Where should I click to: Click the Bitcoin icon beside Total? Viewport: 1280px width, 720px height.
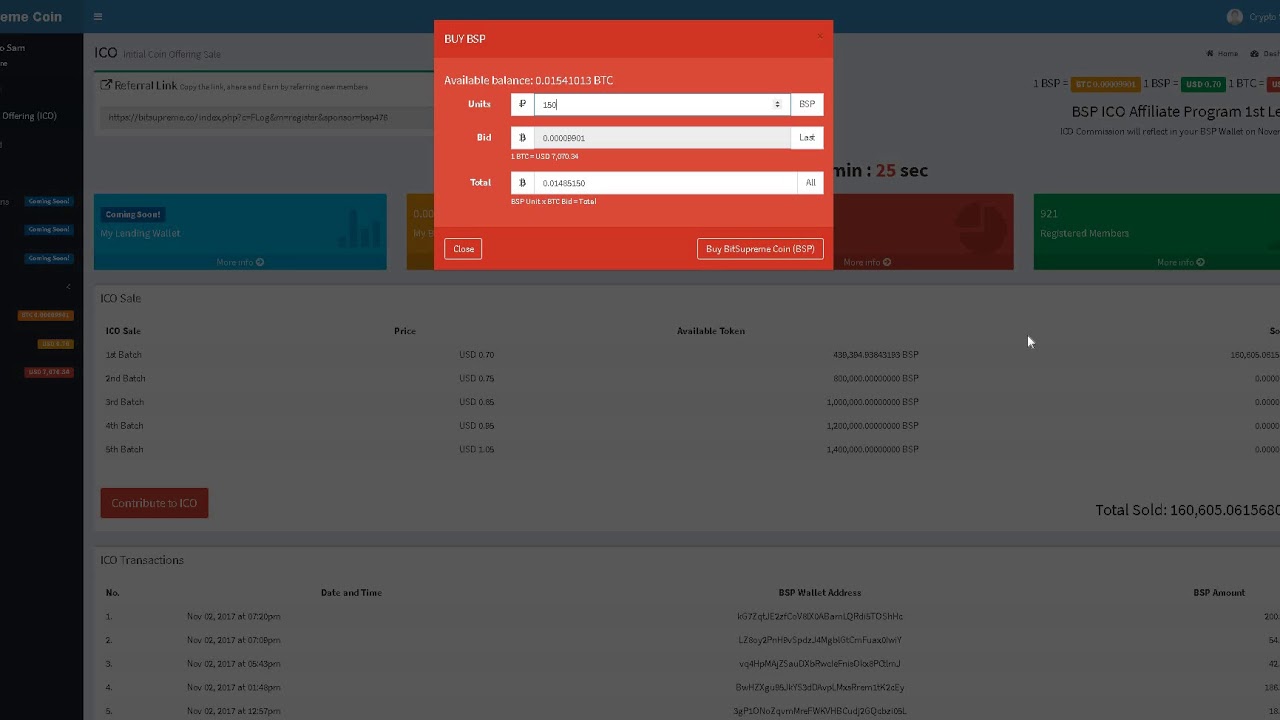[522, 183]
